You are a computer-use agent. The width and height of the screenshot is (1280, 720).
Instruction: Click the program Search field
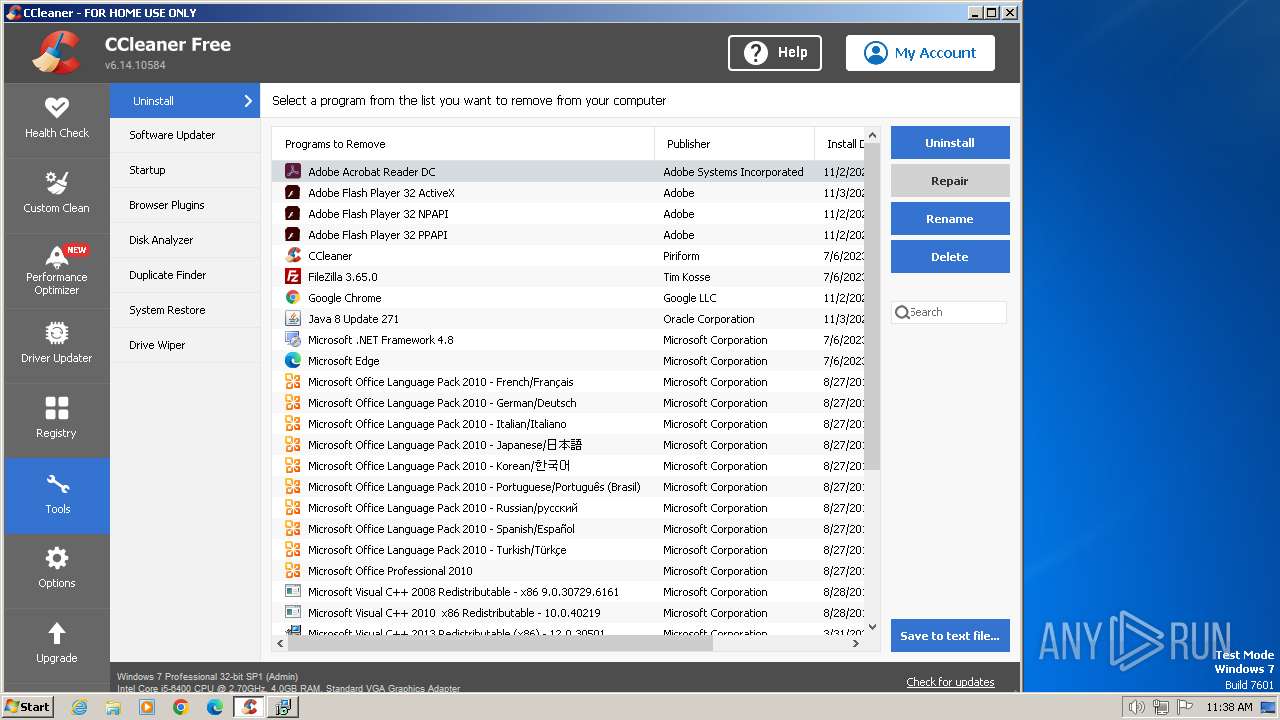coord(949,312)
